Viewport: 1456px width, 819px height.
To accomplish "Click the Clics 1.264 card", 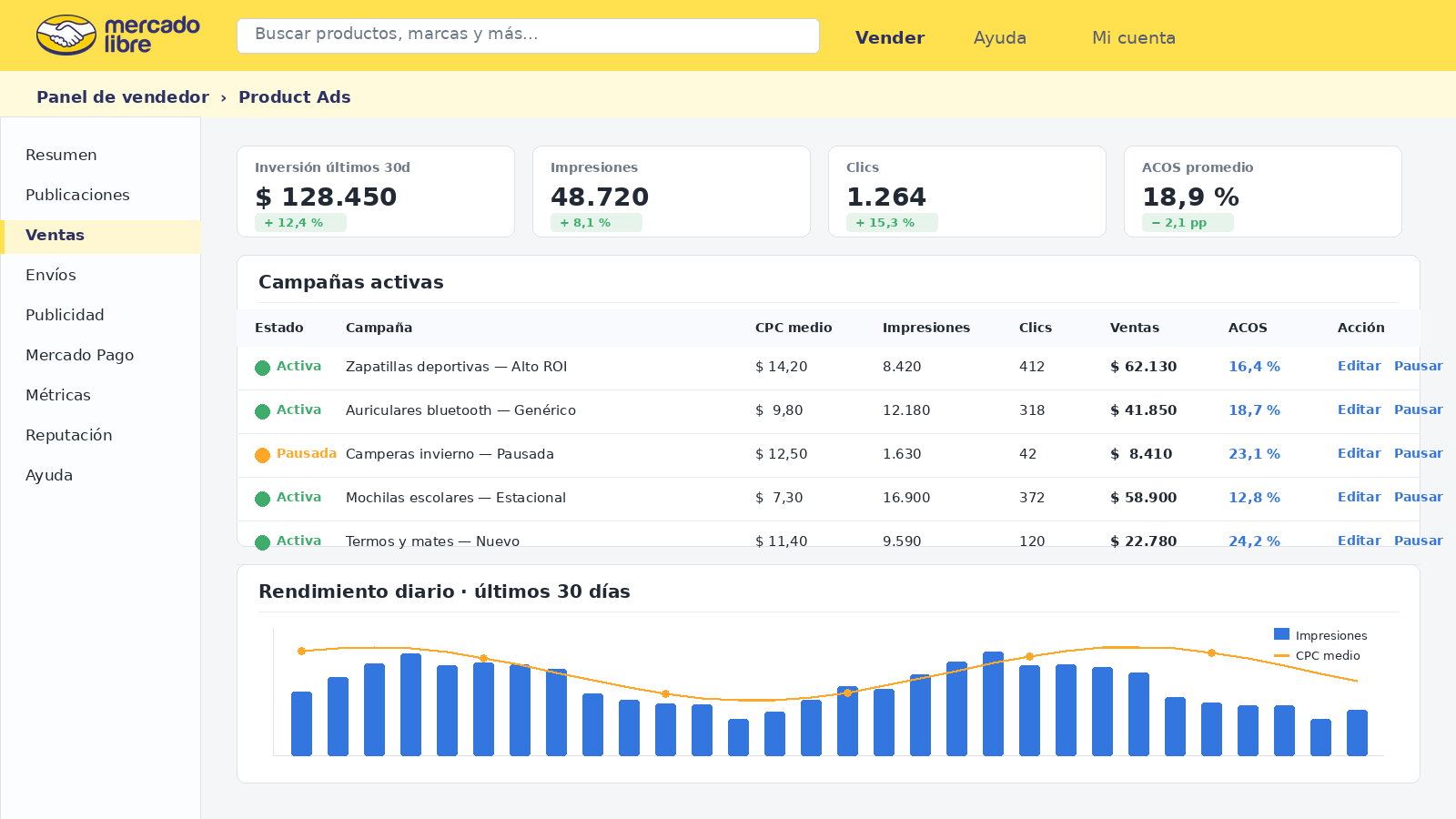I will (967, 191).
